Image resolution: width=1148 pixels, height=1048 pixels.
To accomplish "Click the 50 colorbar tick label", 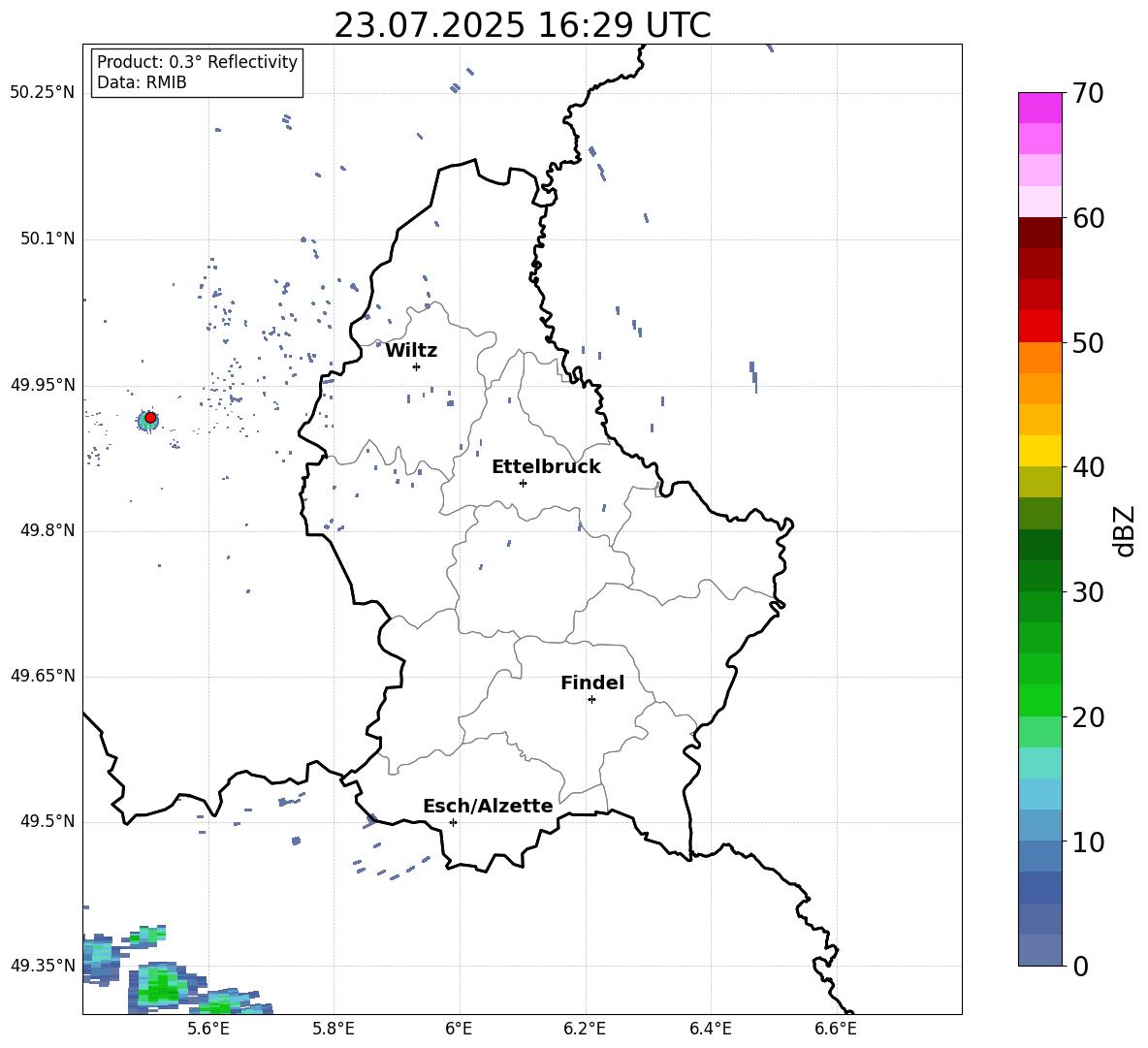I will pos(1088,343).
